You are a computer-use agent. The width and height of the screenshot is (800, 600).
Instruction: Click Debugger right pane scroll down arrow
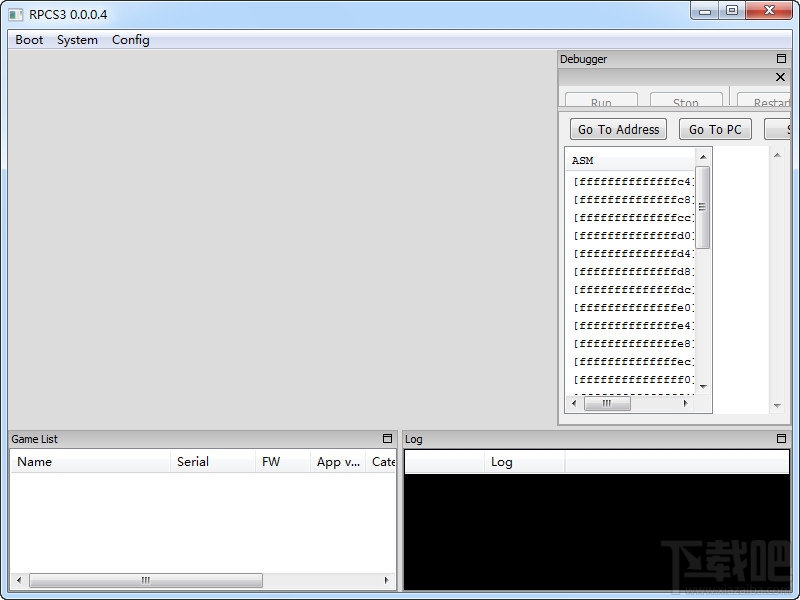click(777, 406)
